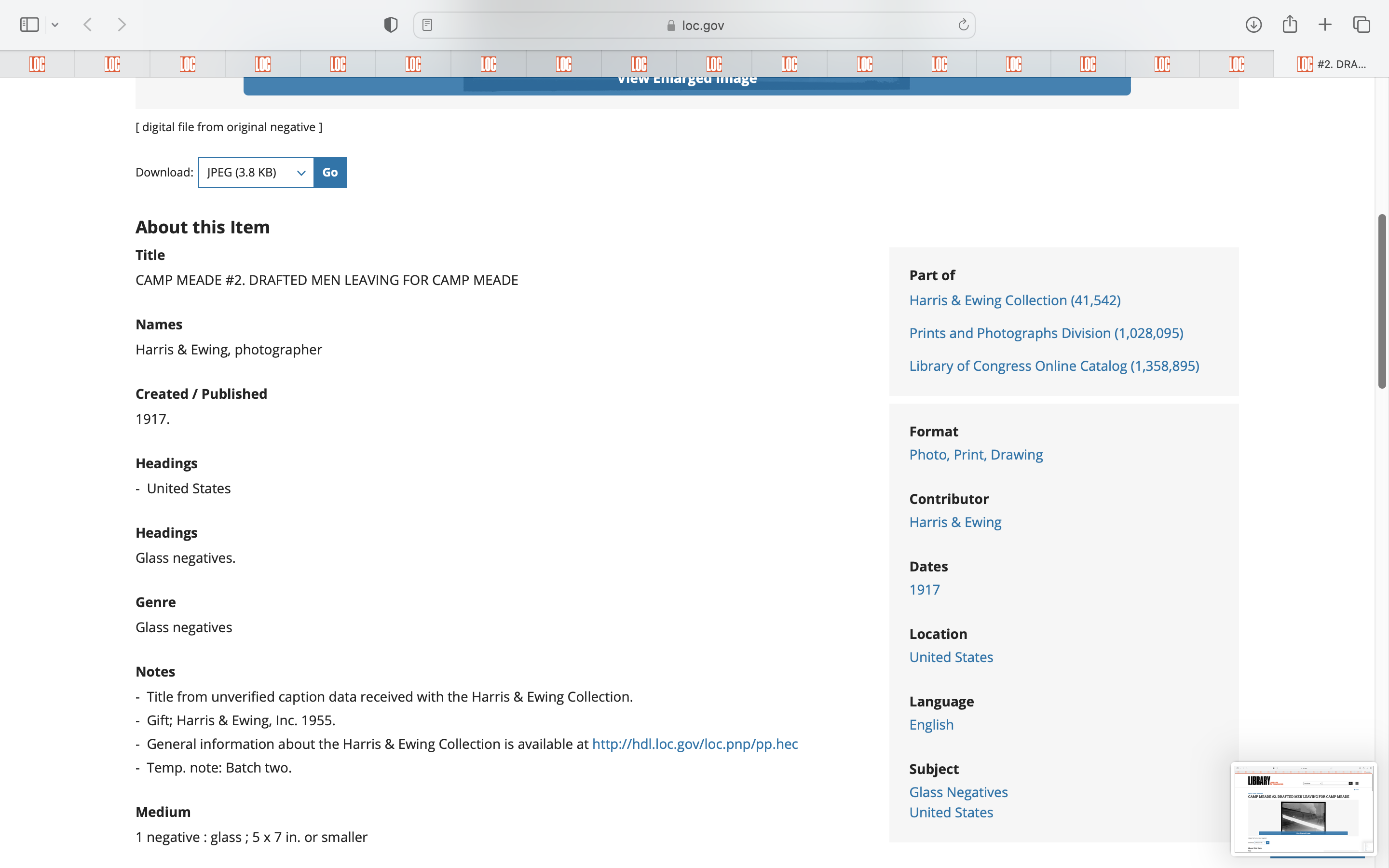Switch to the first LOC tab

pos(37,64)
